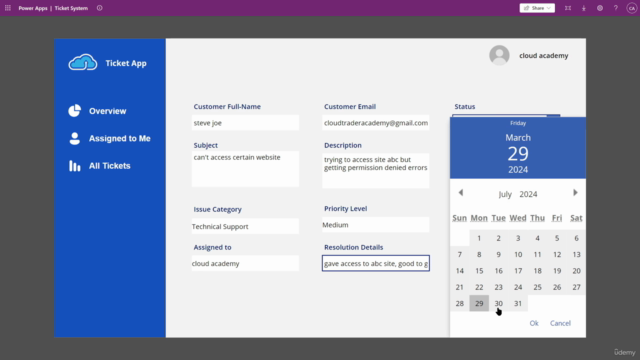Click the Overview pie chart icon

pos(75,111)
